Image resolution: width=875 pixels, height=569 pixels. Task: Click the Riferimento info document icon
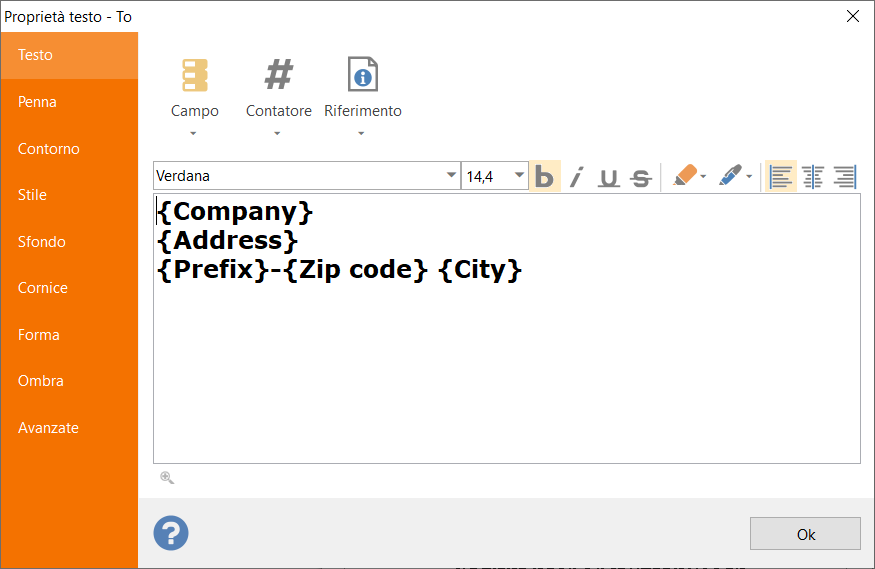pos(363,74)
